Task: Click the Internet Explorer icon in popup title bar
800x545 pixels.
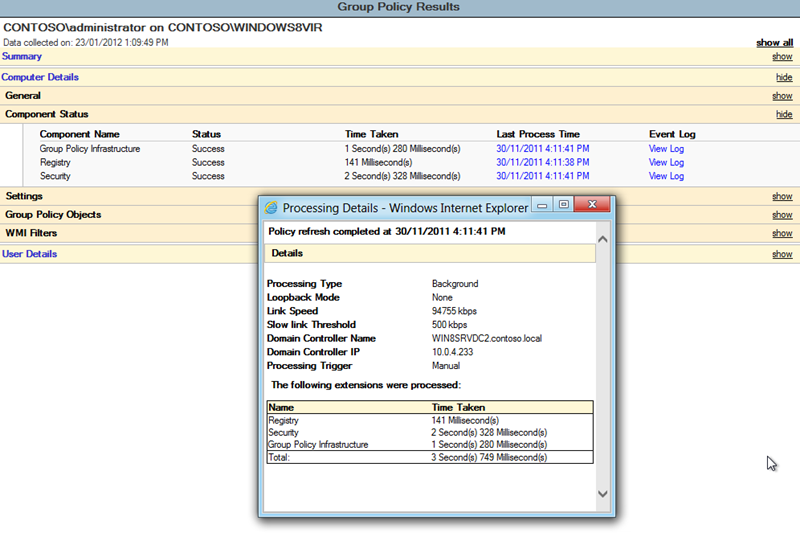Action: point(270,207)
